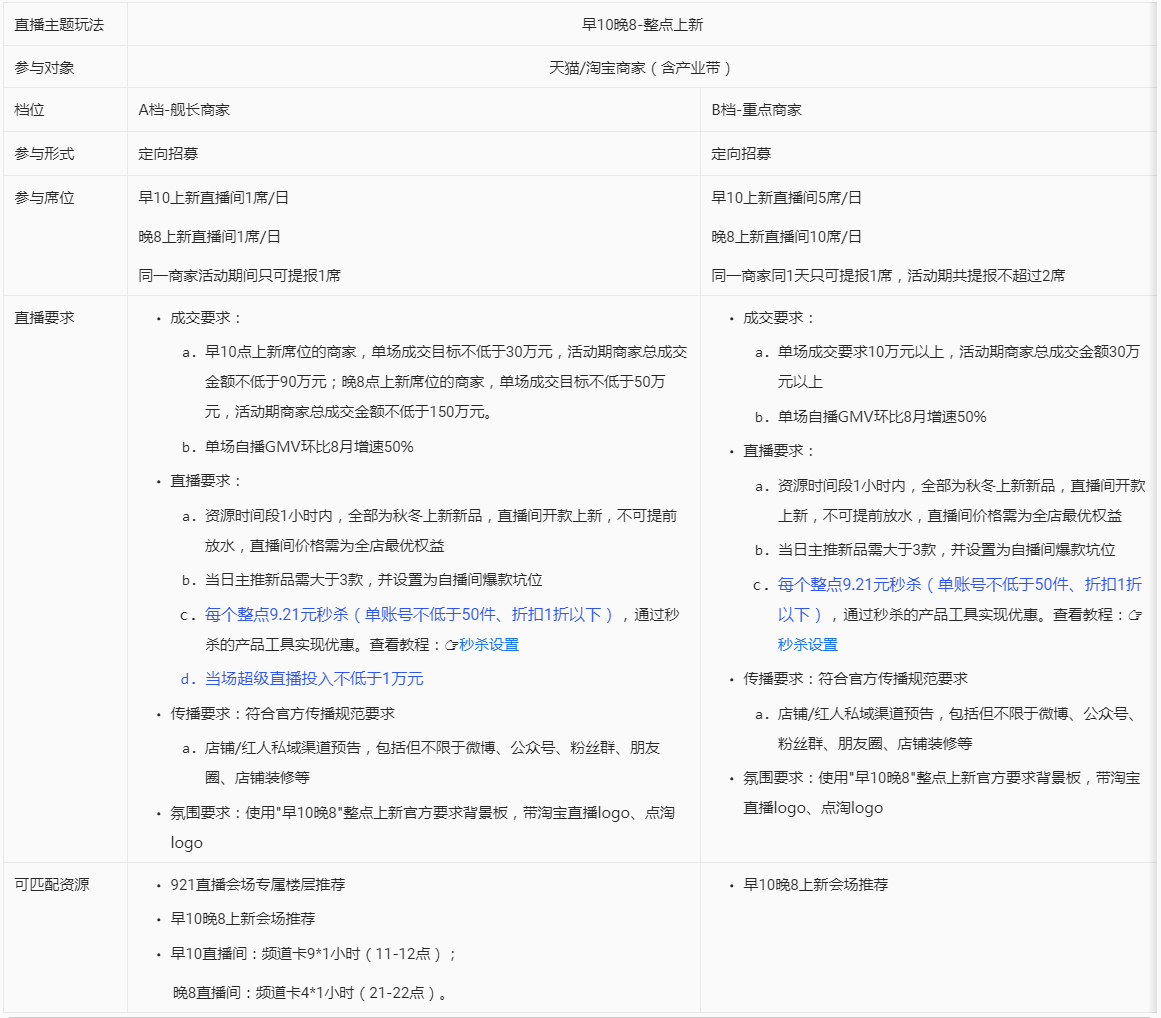Select the B档-重点商家 cell
The width and height of the screenshot is (1161, 1018).
[x=760, y=110]
